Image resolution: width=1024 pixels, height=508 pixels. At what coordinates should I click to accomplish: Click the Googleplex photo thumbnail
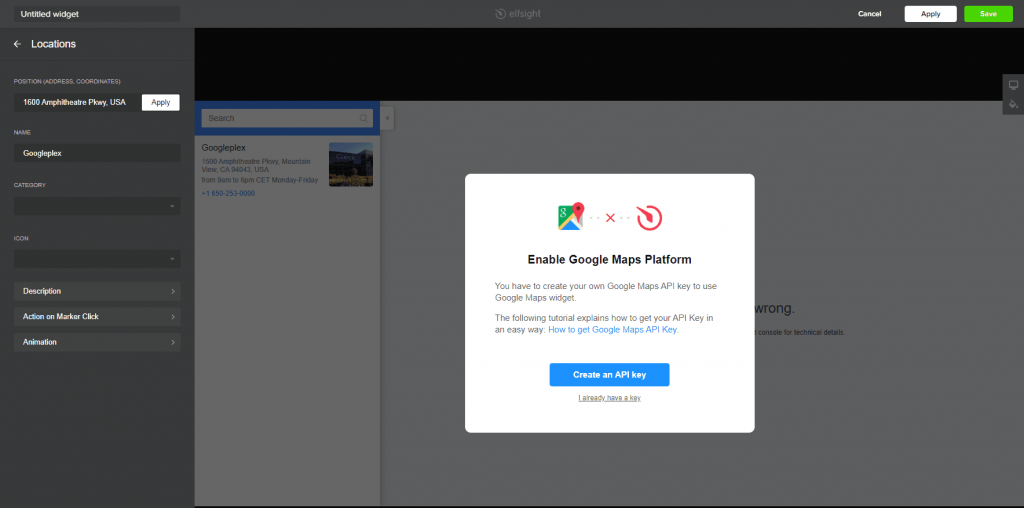click(350, 164)
